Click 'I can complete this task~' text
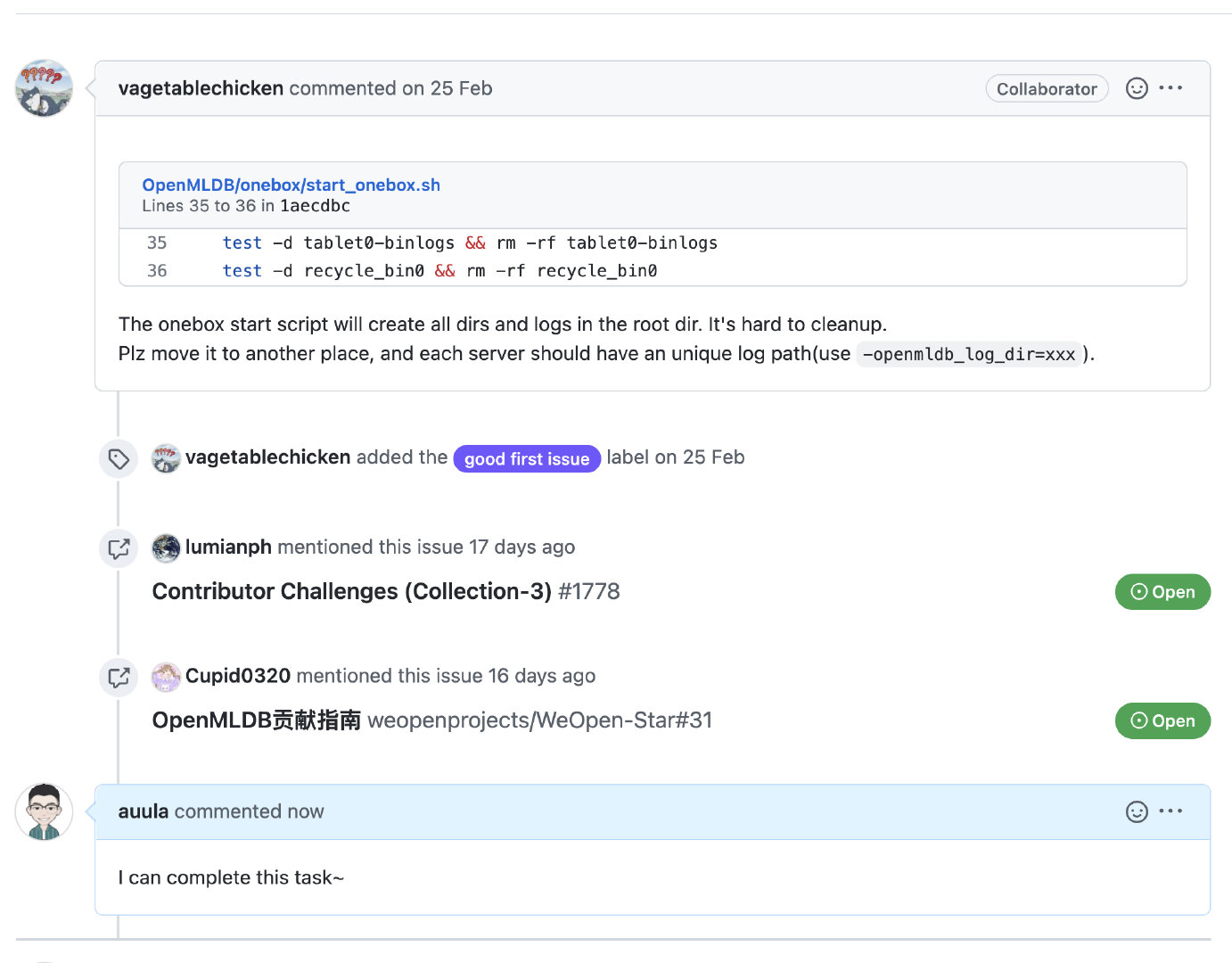This screenshot has width=1232, height=963. (x=231, y=877)
